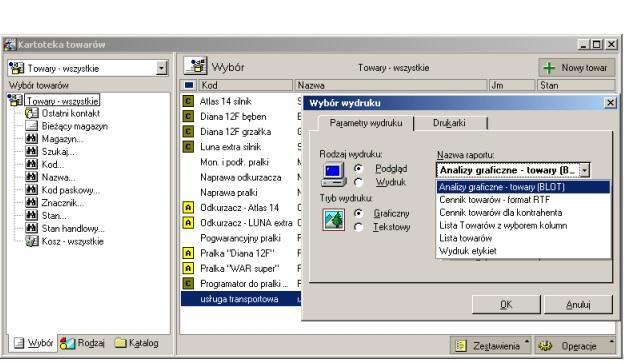Image resolution: width=626 pixels, height=364 pixels.
Task: Click the A marker of Pralka "Diana 12F"
Action: click(188, 253)
